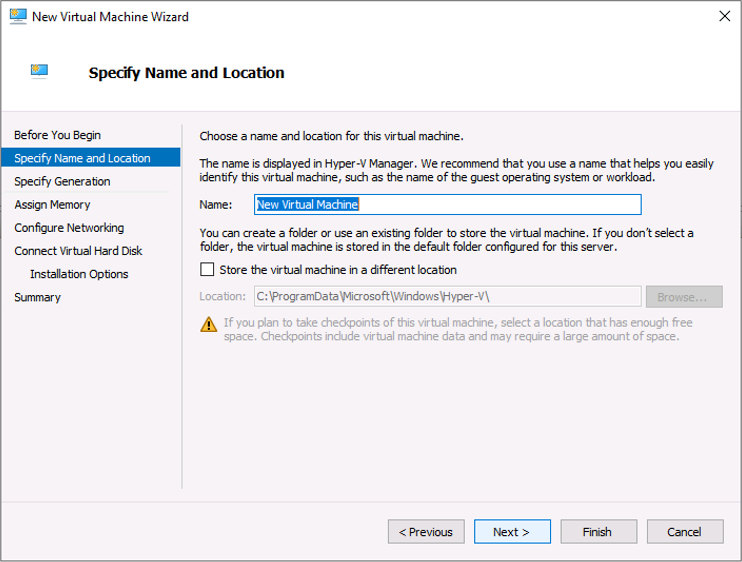Close the New Virtual Machine Wizard window
This screenshot has width=742, height=562.
tap(724, 16)
